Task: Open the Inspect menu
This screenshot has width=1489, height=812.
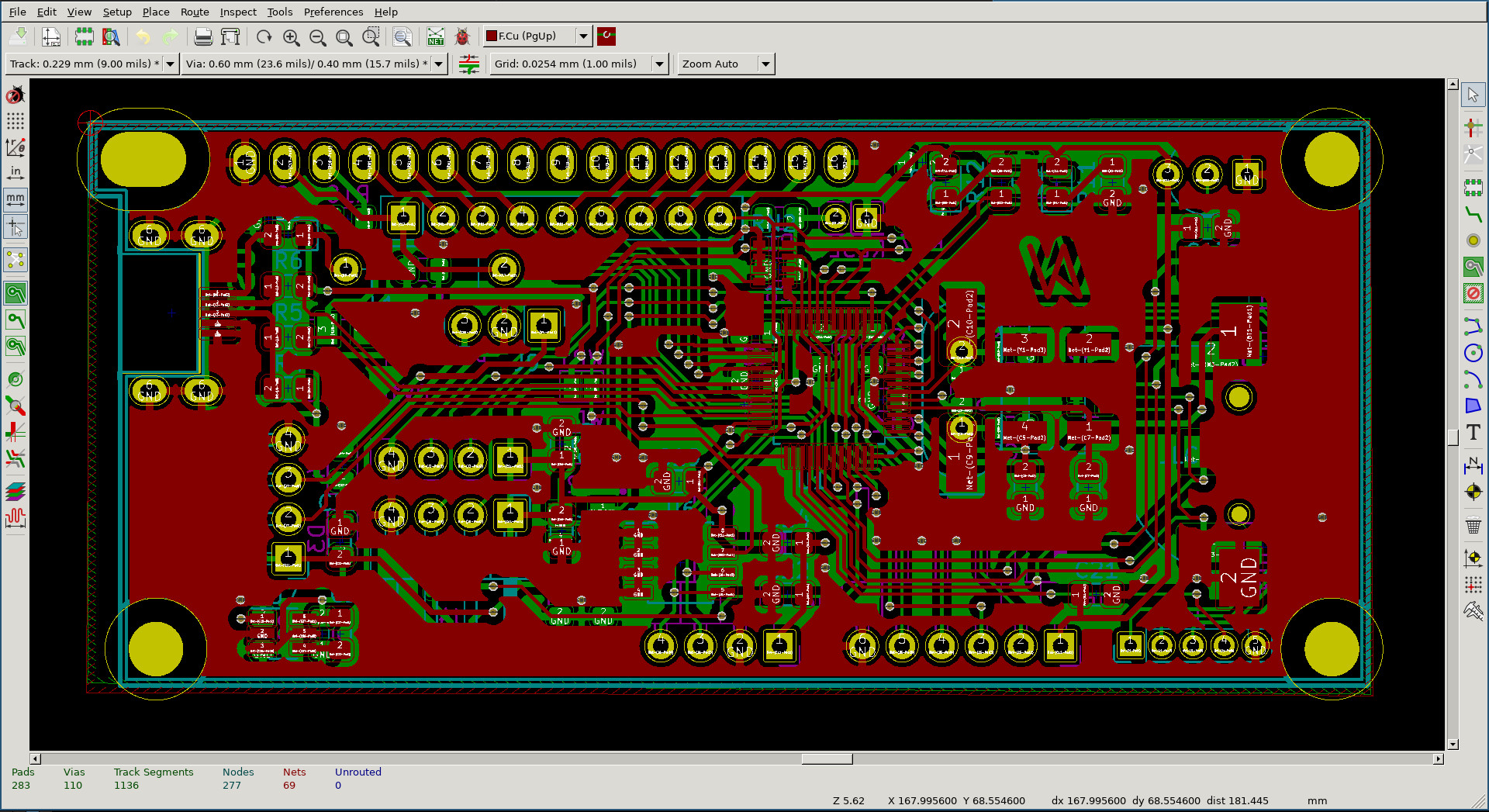Action: (238, 12)
